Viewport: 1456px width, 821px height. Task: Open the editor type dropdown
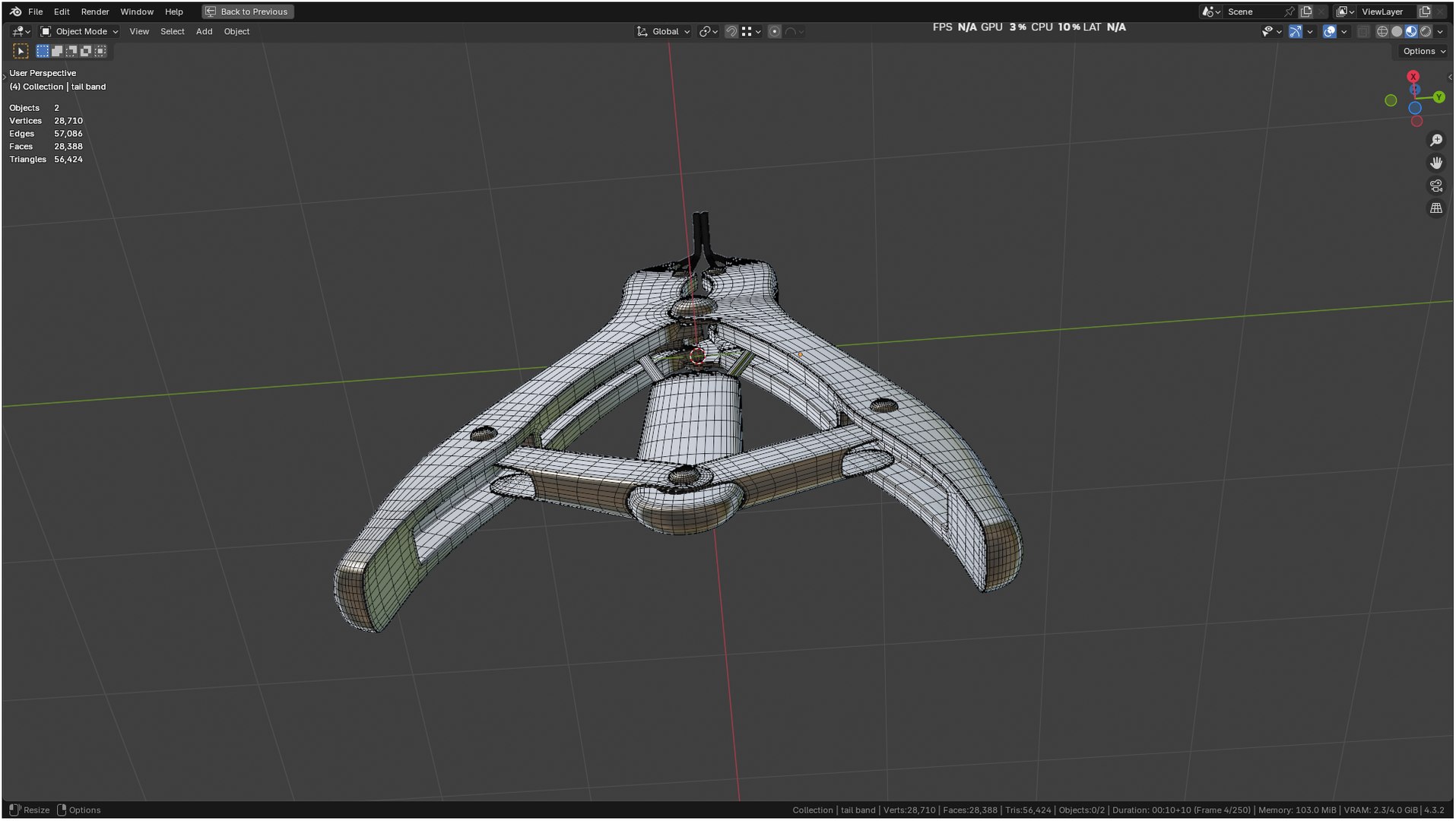pyautogui.click(x=21, y=31)
